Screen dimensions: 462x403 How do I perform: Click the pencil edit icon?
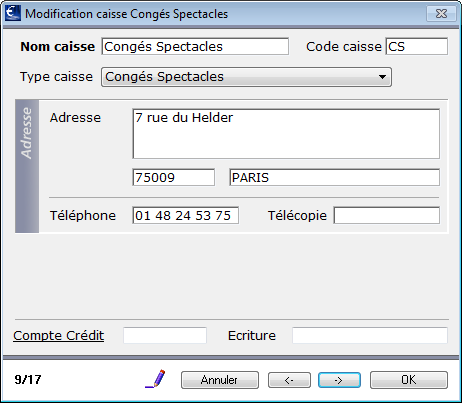(155, 379)
